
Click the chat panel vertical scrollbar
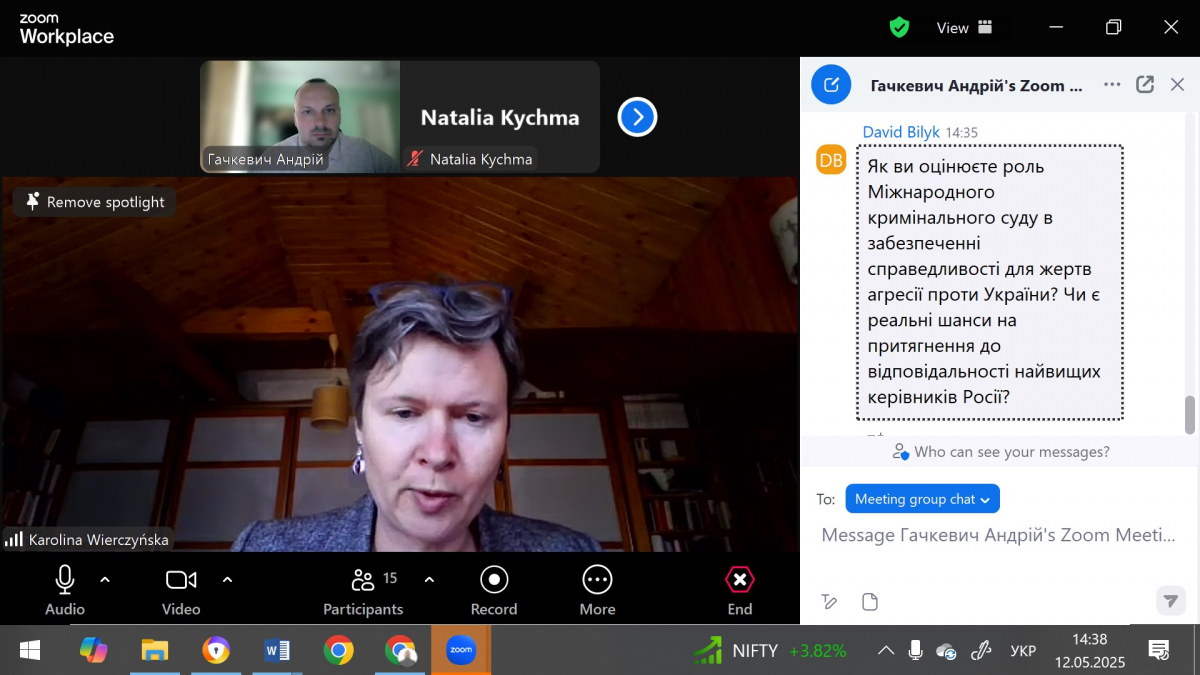coord(1190,415)
